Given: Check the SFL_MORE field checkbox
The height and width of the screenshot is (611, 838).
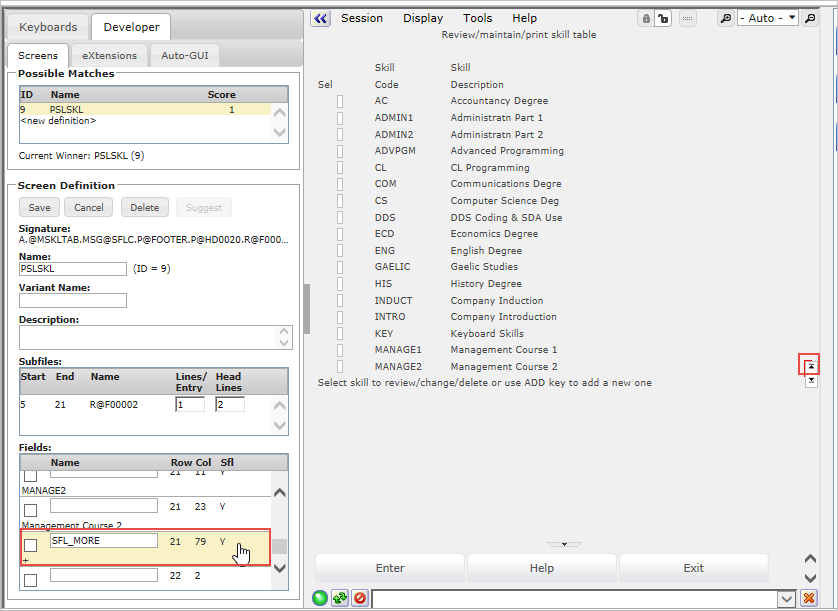Looking at the screenshot, I should (30, 545).
